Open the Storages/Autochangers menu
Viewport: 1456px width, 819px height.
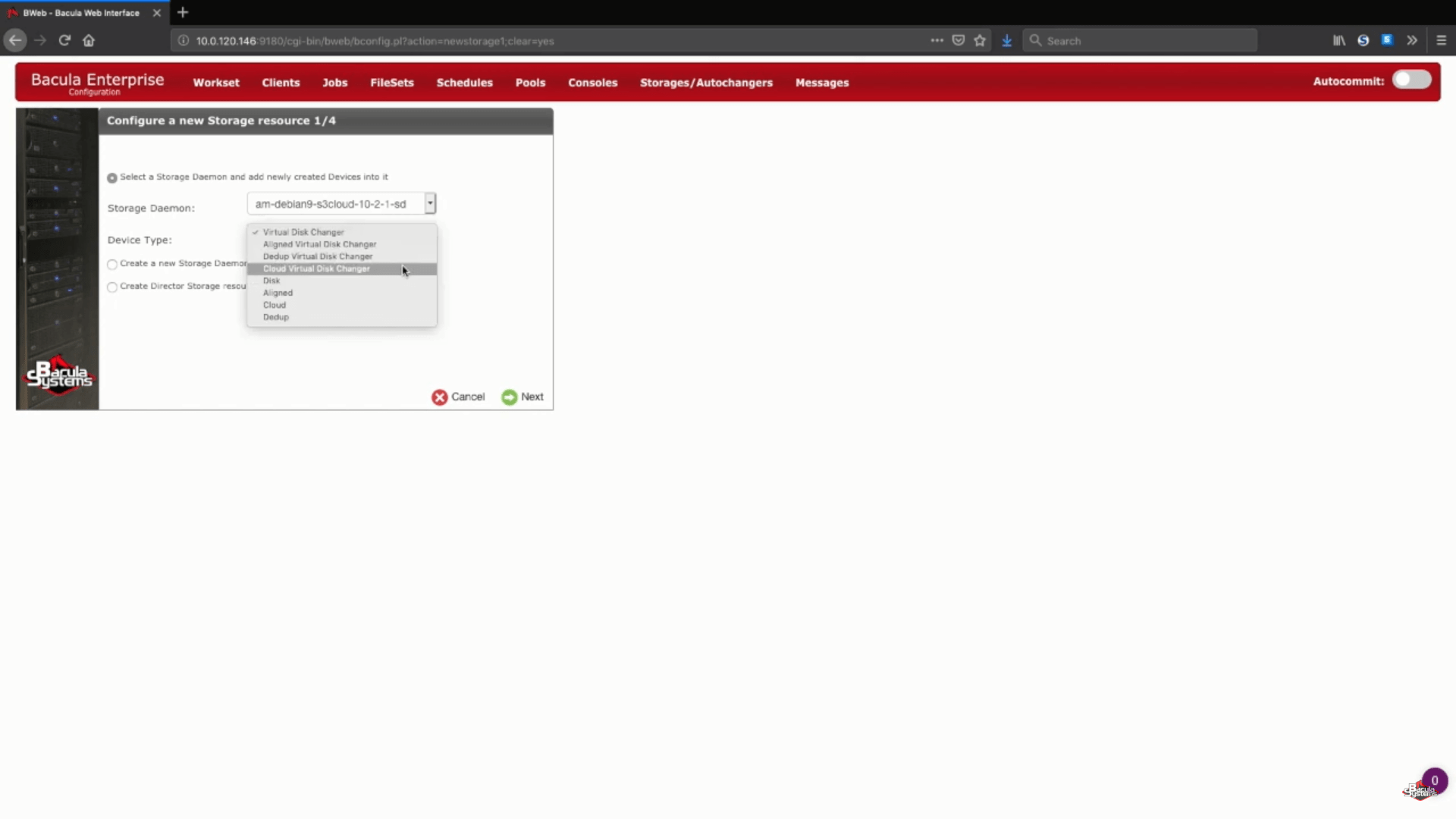[x=706, y=83]
